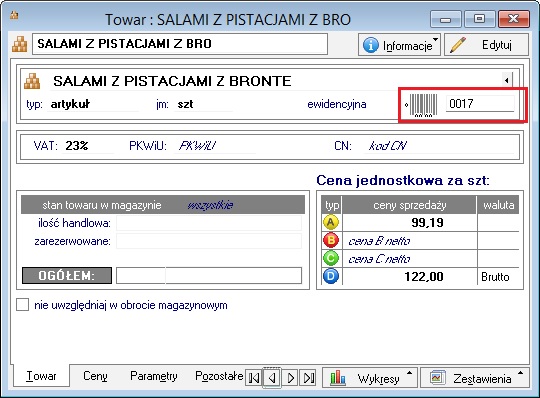
Task: Go to next record arrow
Action: coord(290,378)
